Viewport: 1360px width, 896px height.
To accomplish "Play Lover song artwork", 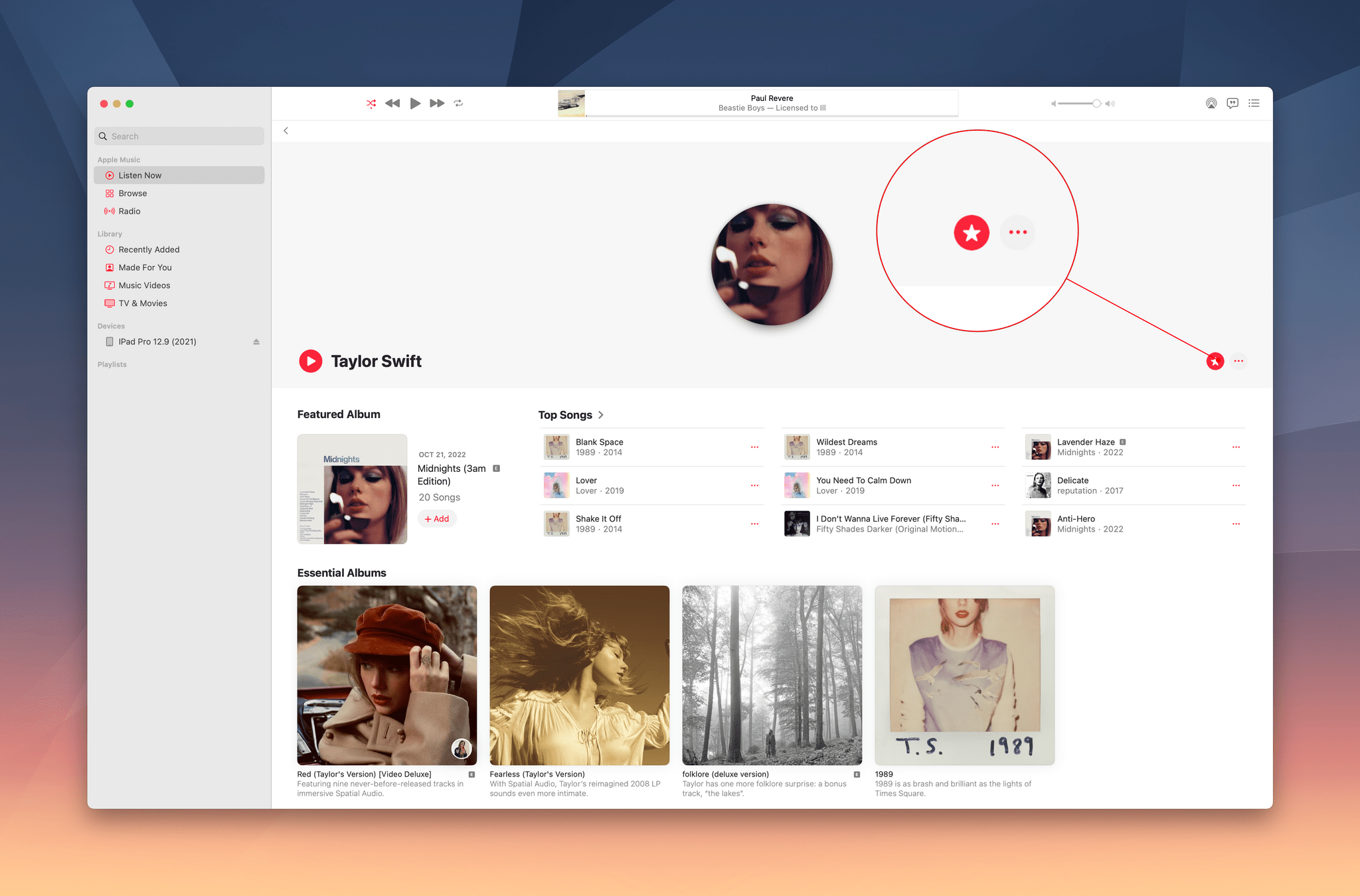I will pos(556,486).
